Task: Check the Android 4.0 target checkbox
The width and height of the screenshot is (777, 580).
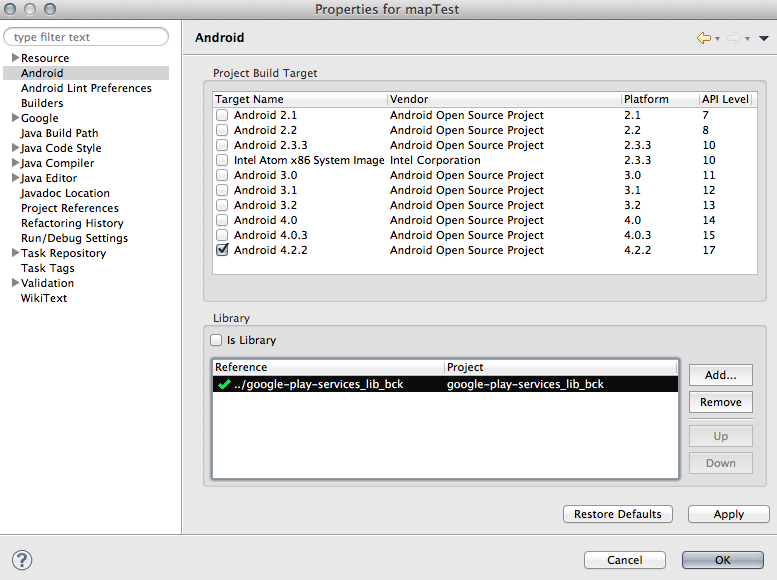Action: 222,220
